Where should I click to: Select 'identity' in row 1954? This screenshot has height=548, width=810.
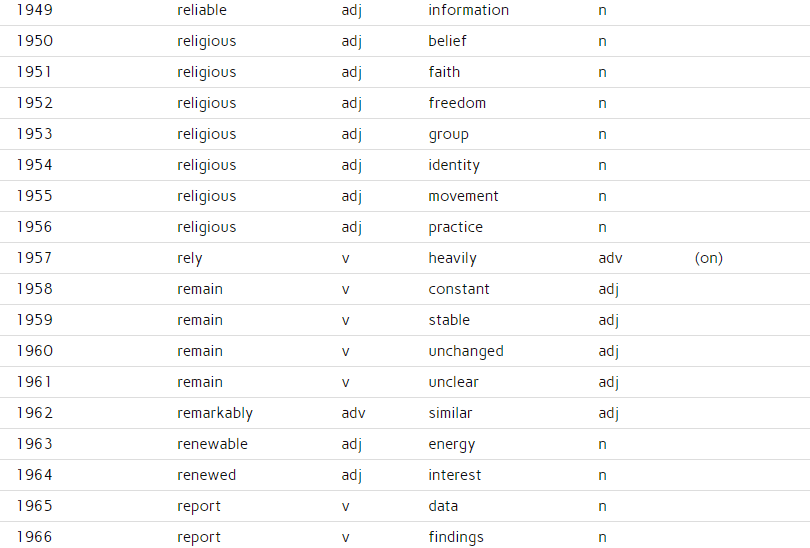(x=454, y=166)
